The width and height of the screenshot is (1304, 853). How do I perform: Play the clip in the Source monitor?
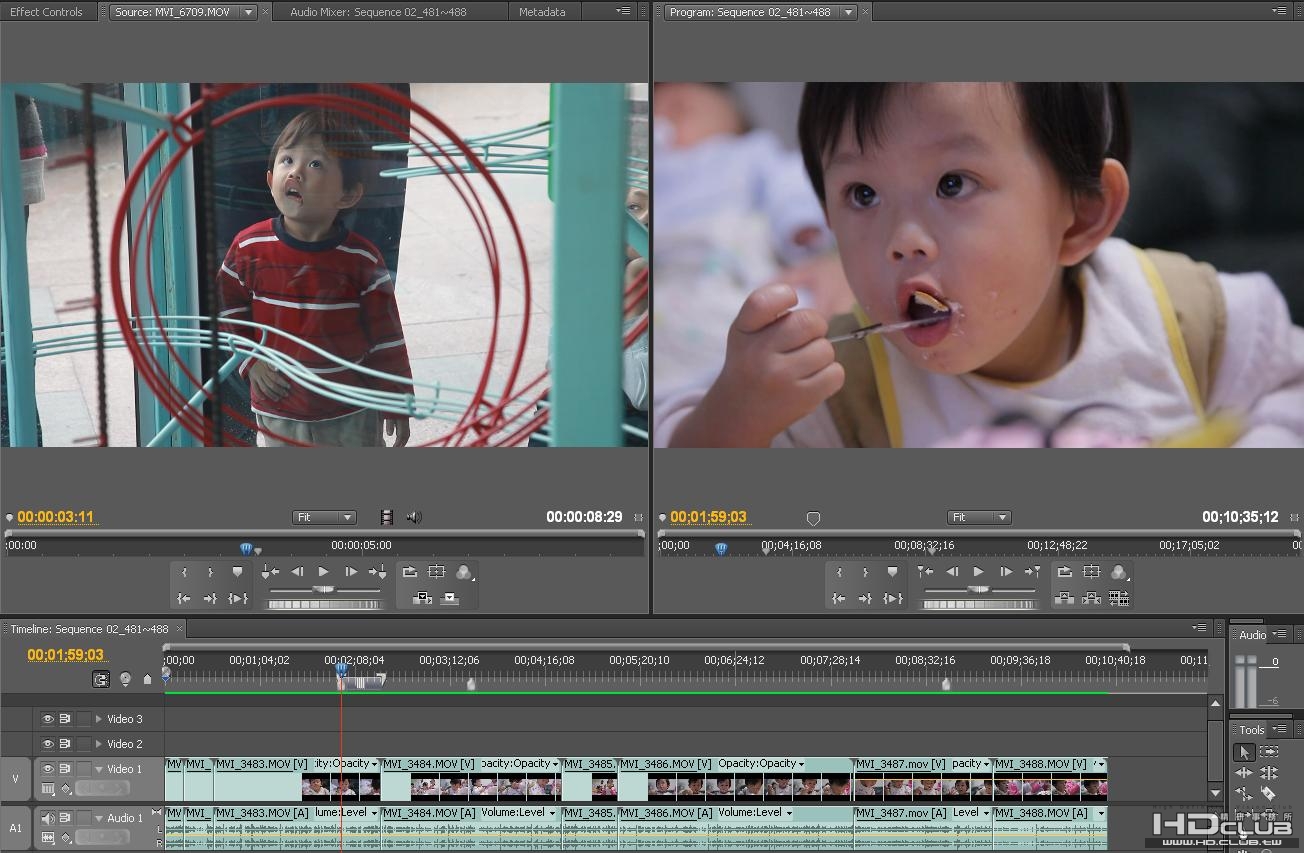click(x=323, y=572)
